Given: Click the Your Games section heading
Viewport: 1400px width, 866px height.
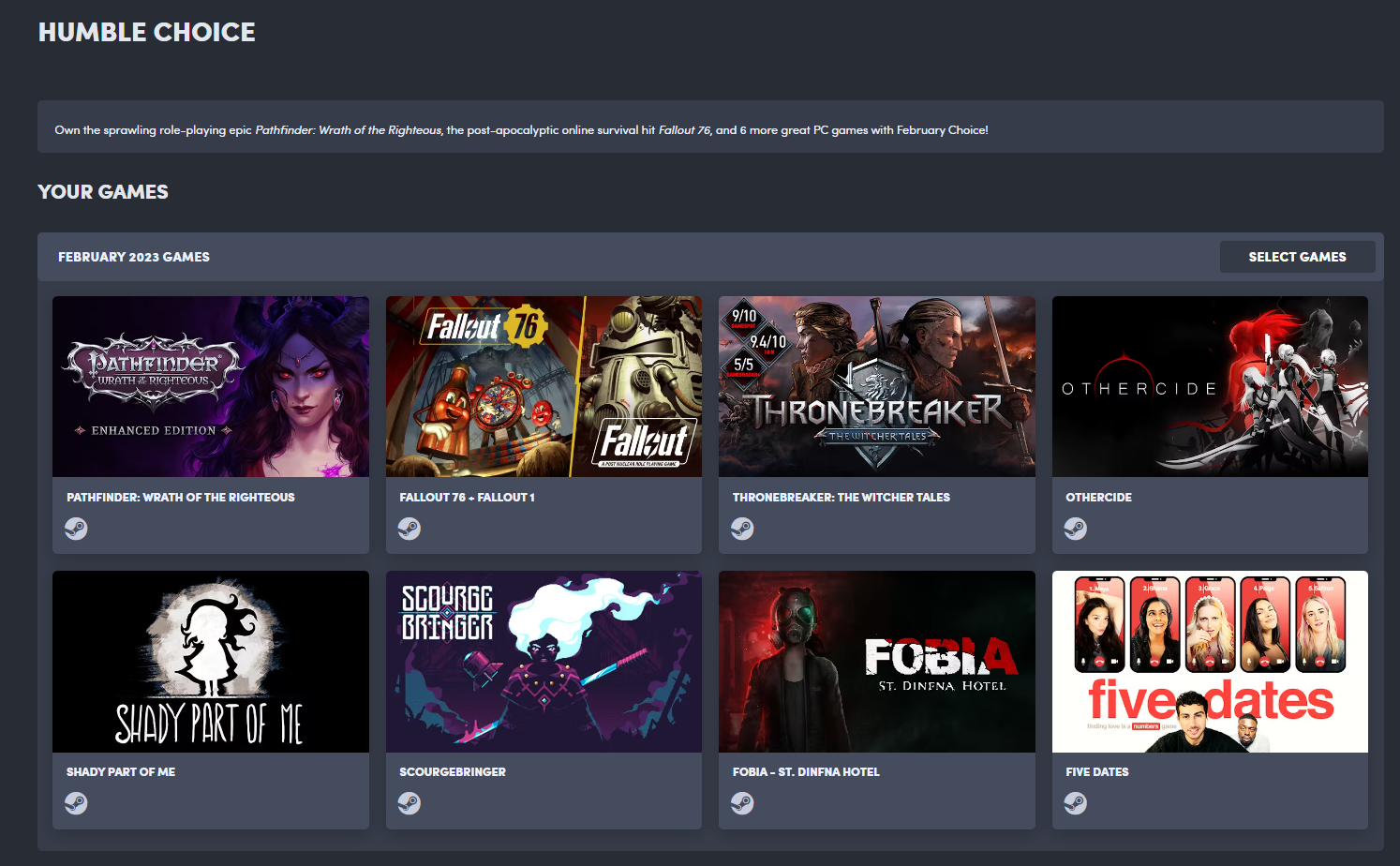Looking at the screenshot, I should coord(103,192).
